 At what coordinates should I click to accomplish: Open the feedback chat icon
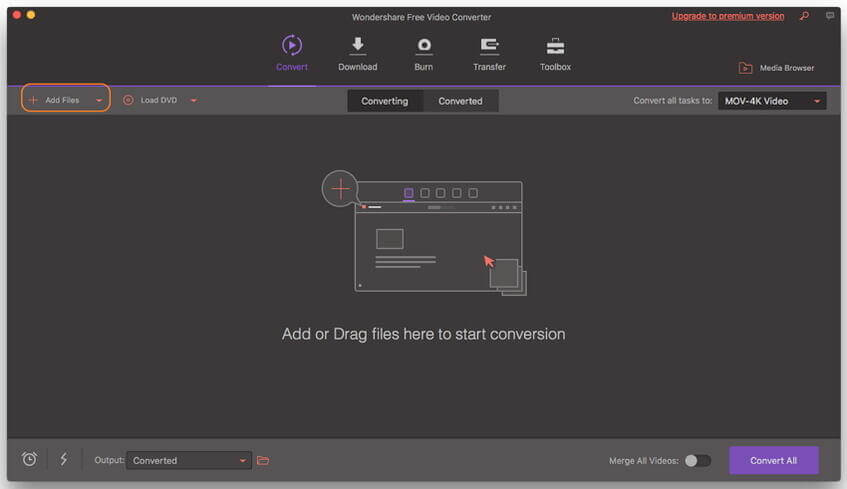point(830,16)
